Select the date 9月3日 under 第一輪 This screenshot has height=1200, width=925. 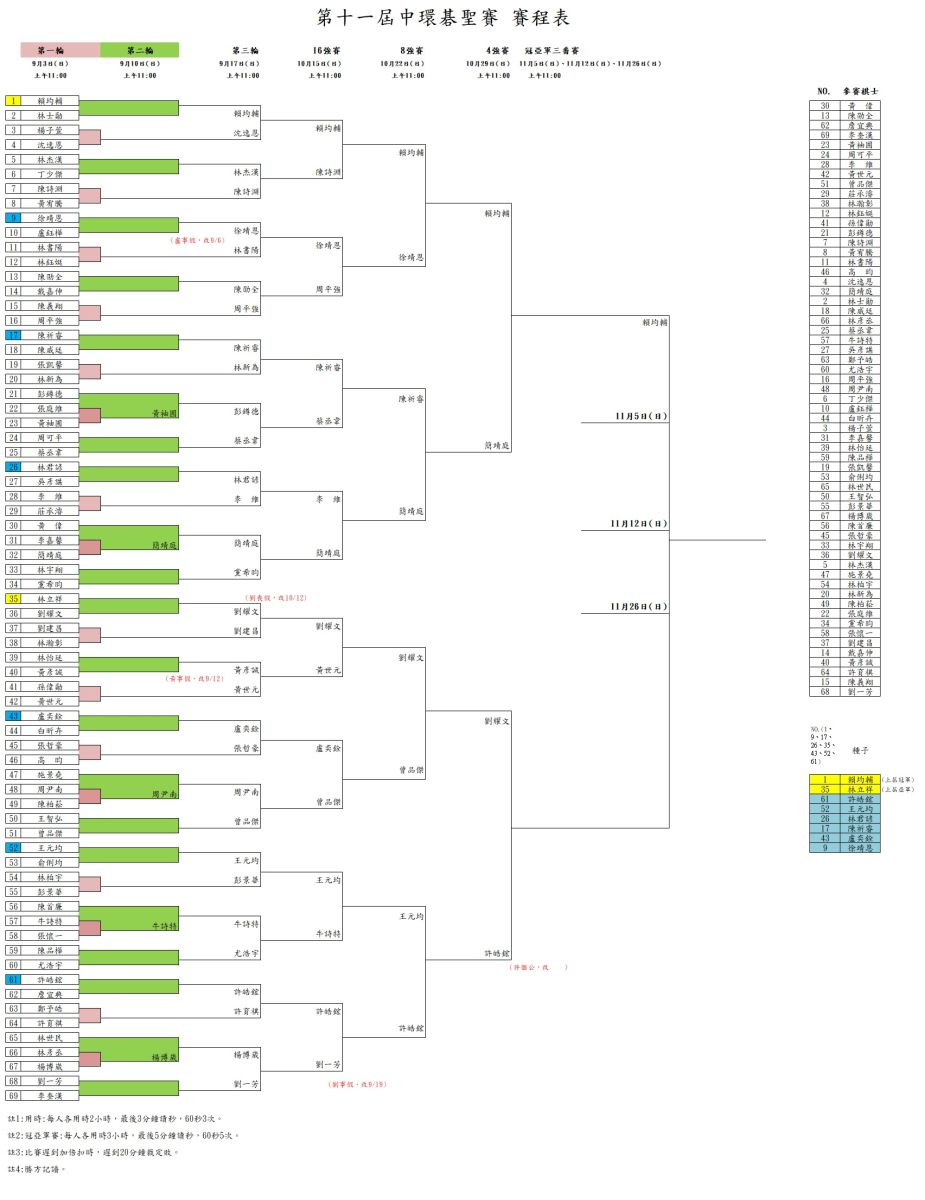coord(49,63)
